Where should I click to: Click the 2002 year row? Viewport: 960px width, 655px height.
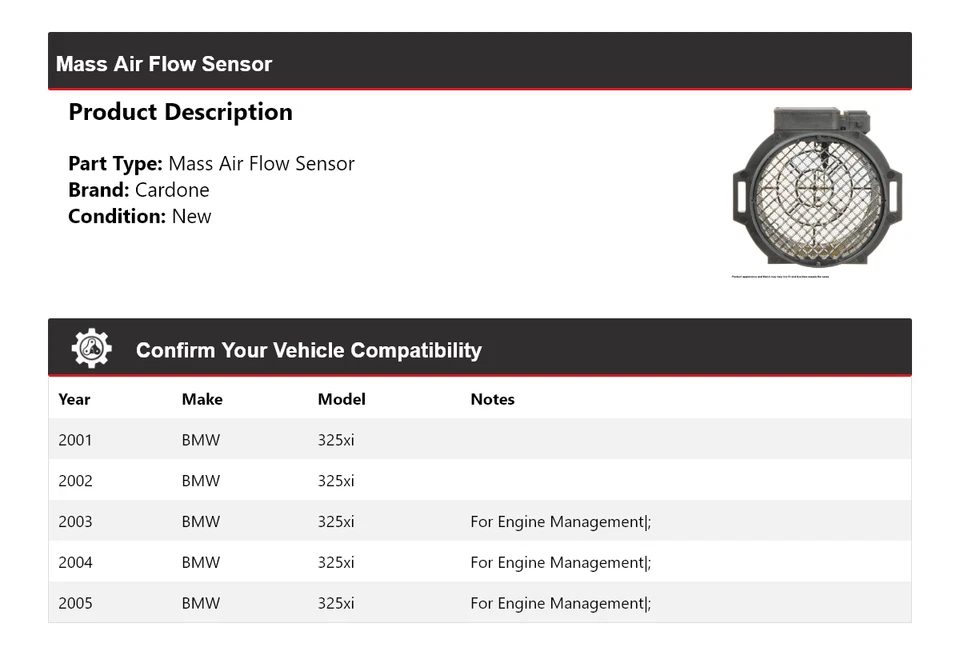click(75, 481)
